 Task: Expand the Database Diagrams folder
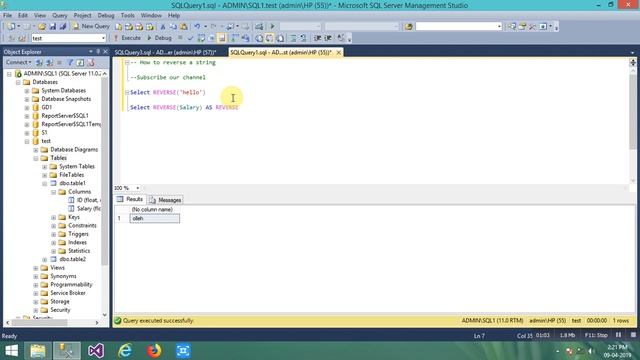[36, 150]
